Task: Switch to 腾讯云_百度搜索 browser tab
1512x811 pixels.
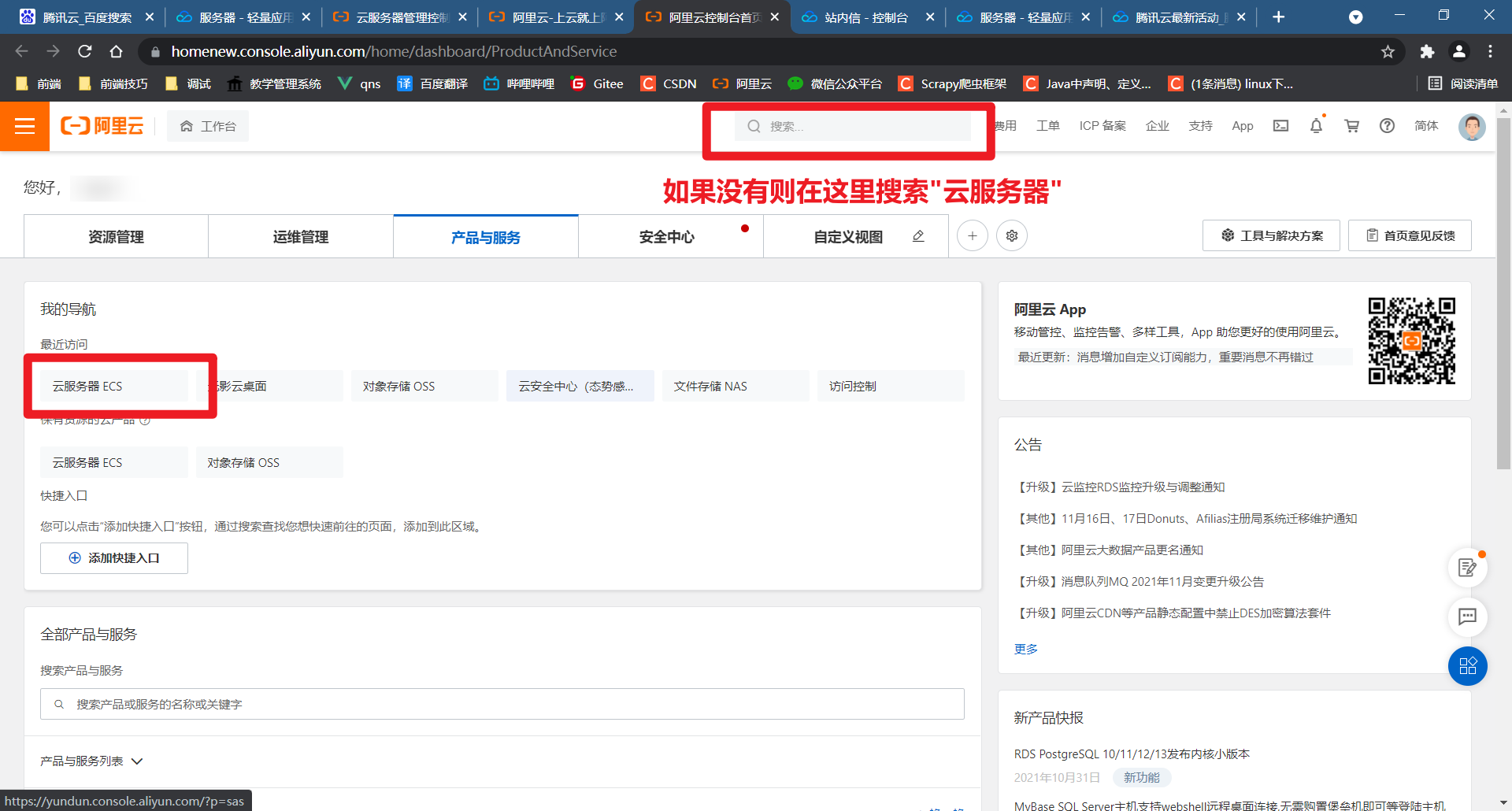Action: click(x=87, y=17)
